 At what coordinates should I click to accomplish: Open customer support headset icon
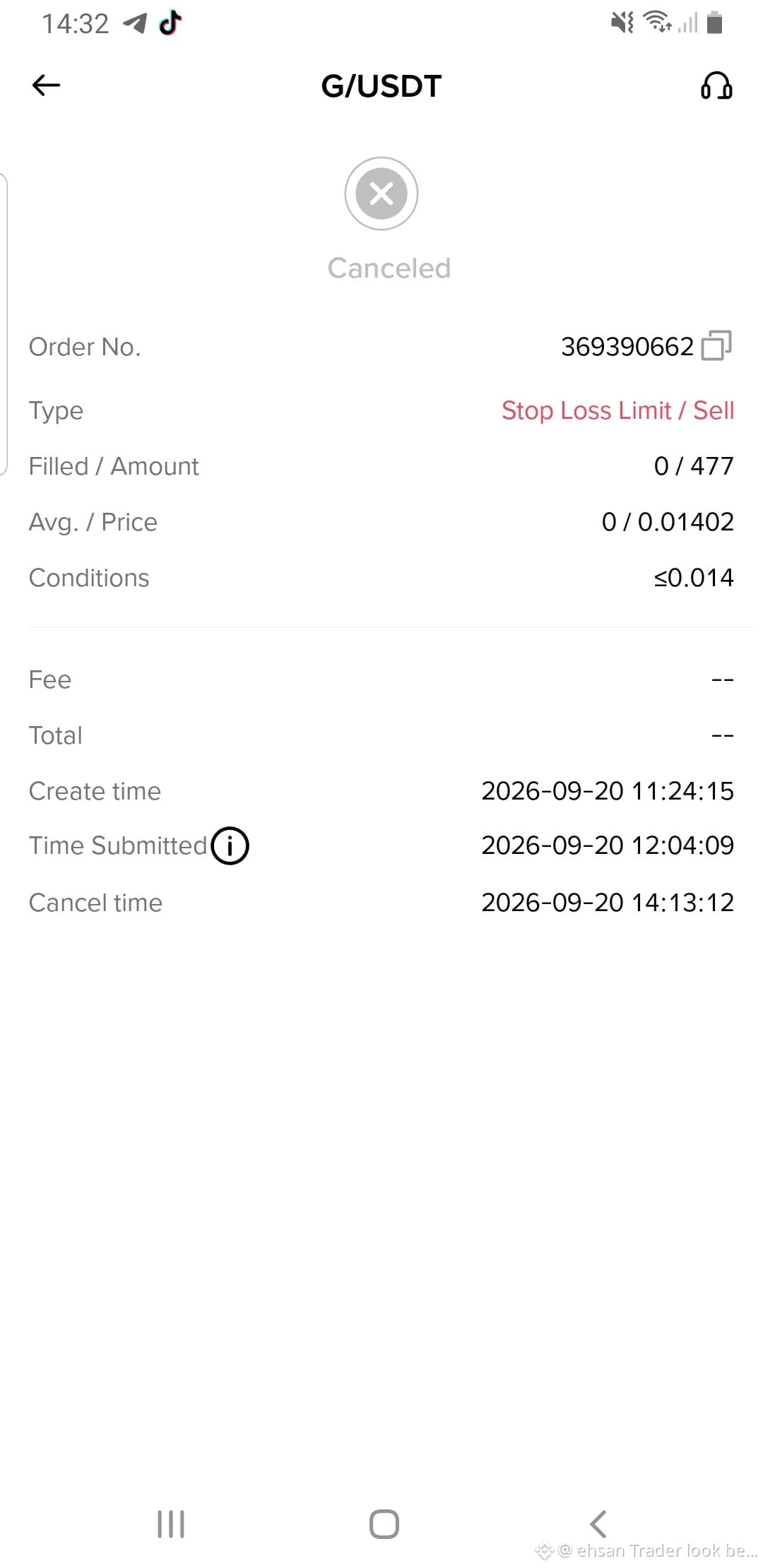(716, 86)
